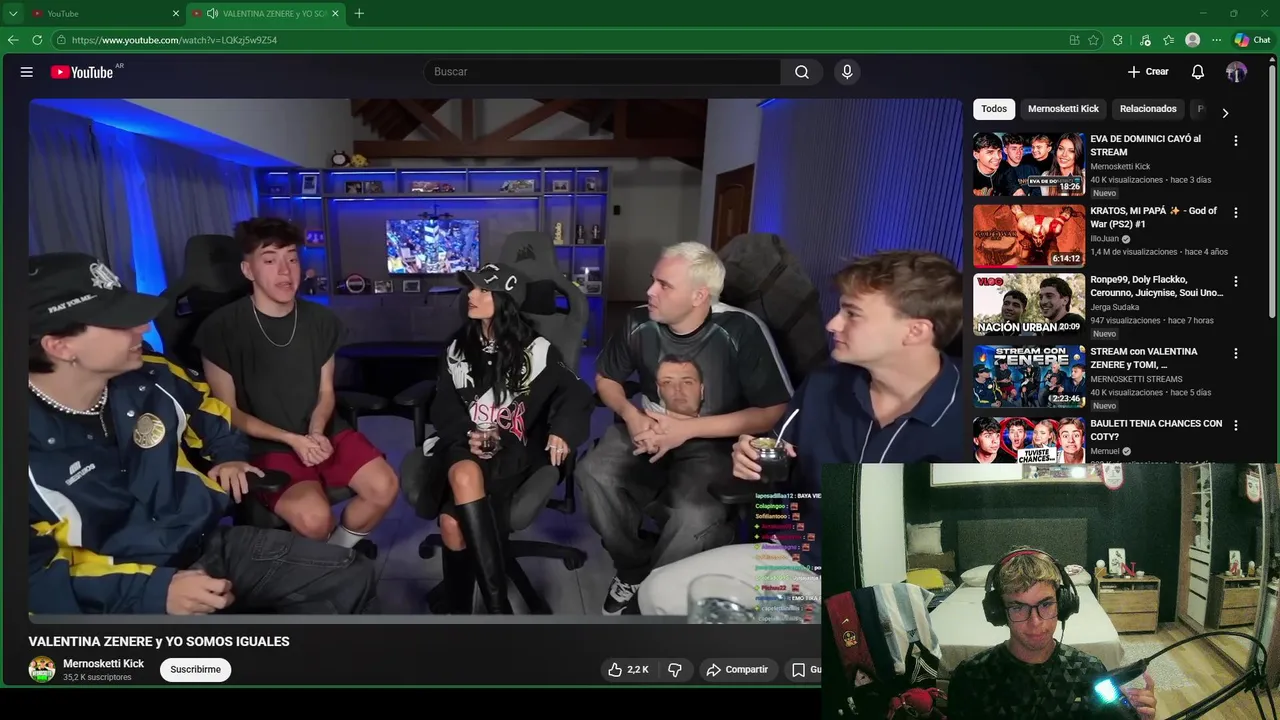This screenshot has height=720, width=1280.
Task: Click title 'KRATOS, MI PAPÁ - God of War'
Action: tap(1154, 218)
